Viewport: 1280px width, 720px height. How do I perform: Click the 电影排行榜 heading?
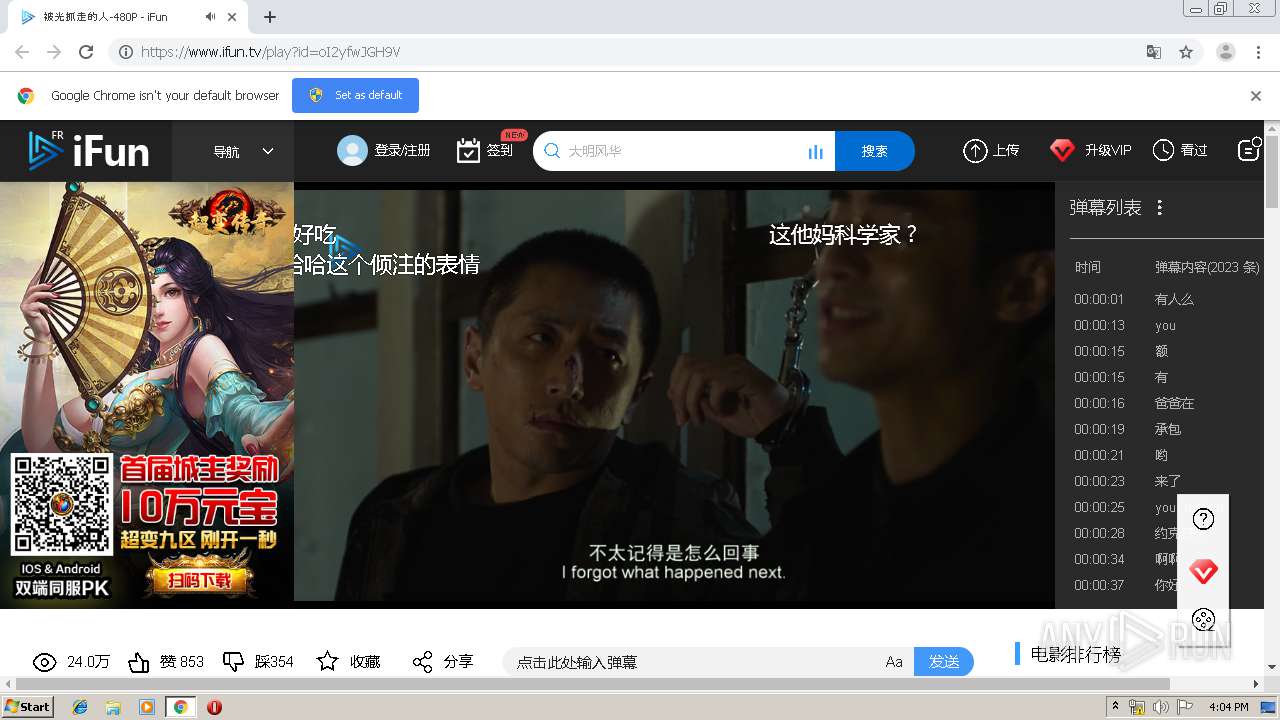(1075, 655)
